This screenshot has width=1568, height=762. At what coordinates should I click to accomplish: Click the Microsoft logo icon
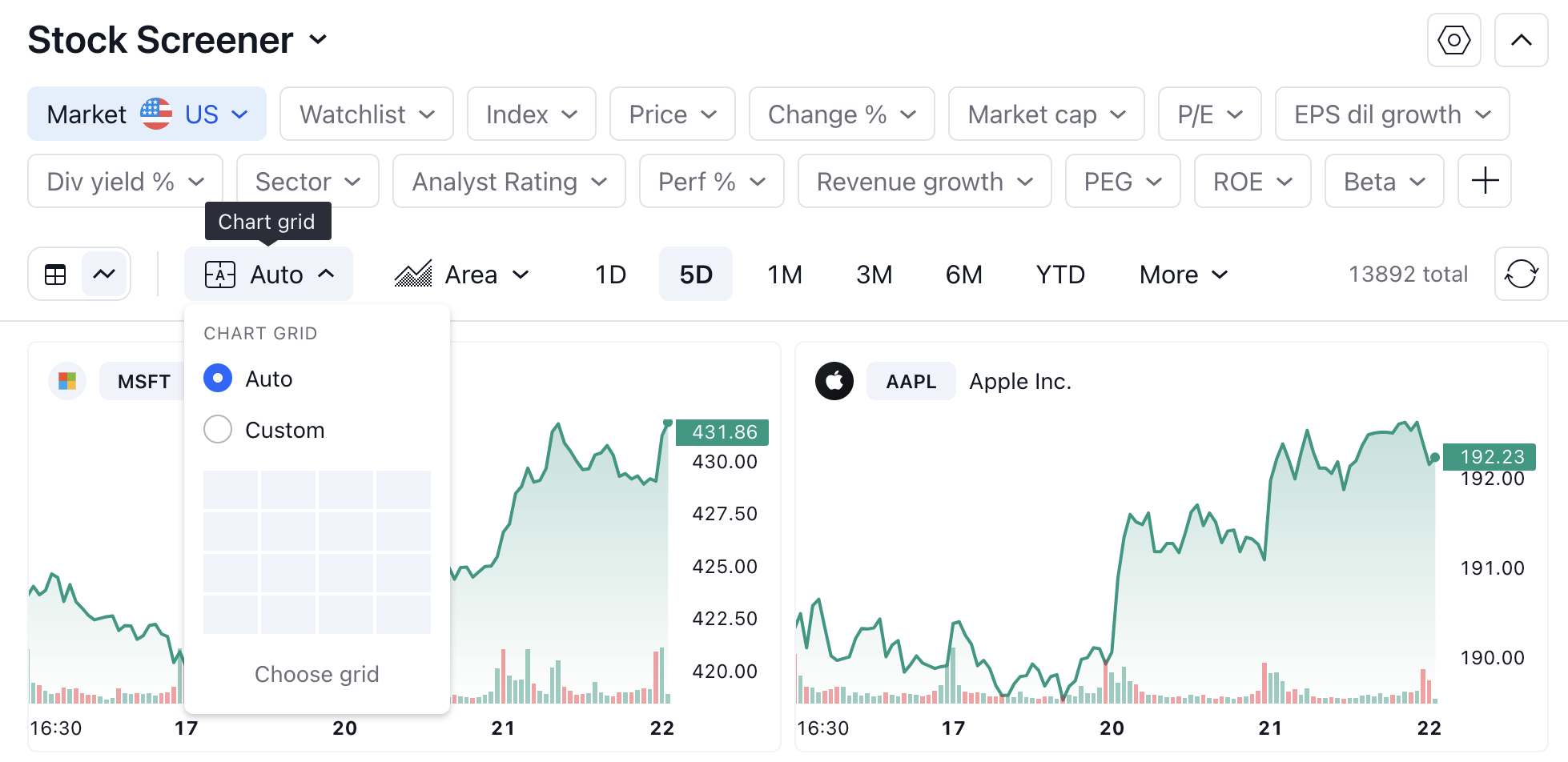[x=67, y=381]
